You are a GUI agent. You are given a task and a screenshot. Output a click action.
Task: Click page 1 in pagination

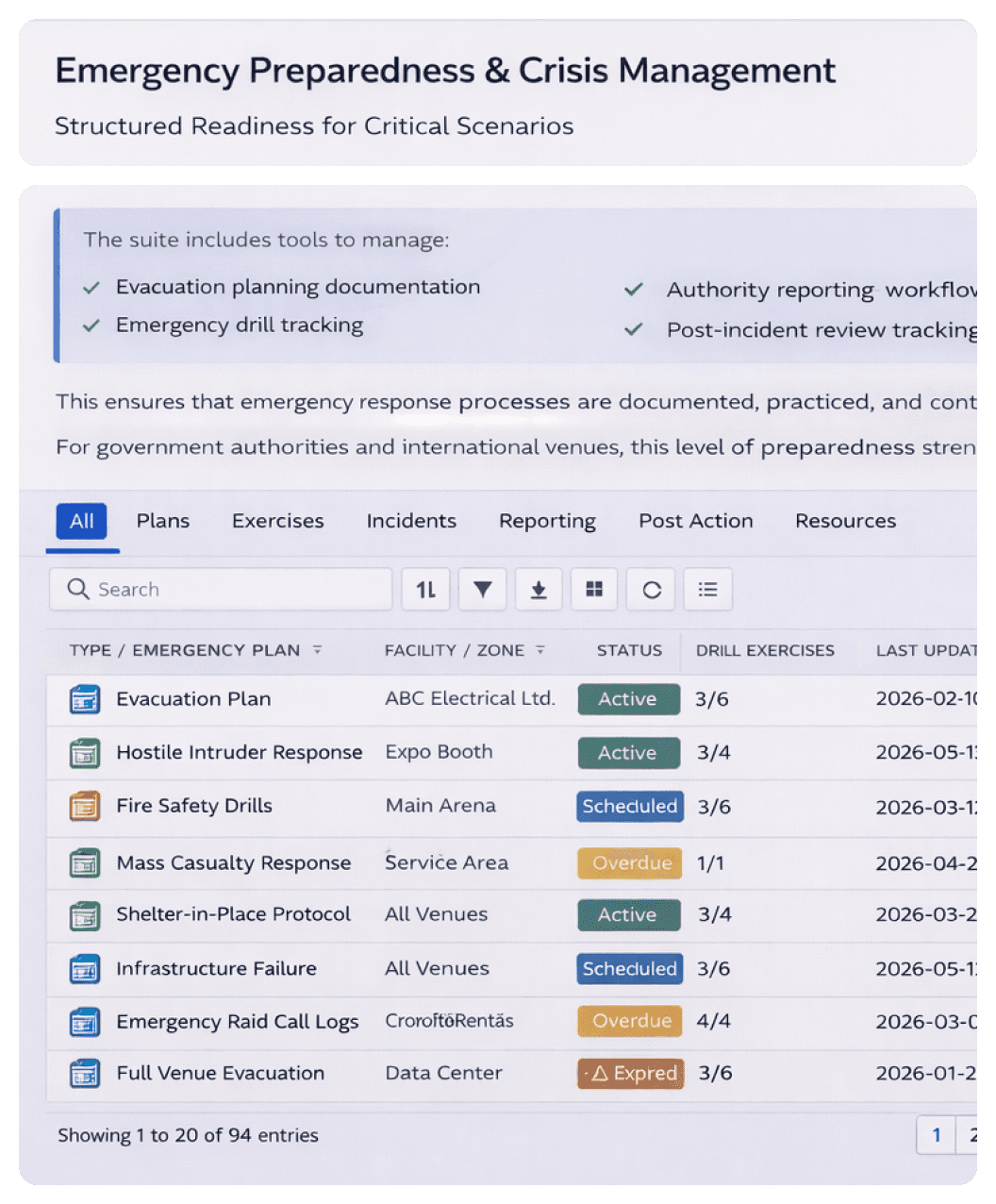pos(936,1135)
